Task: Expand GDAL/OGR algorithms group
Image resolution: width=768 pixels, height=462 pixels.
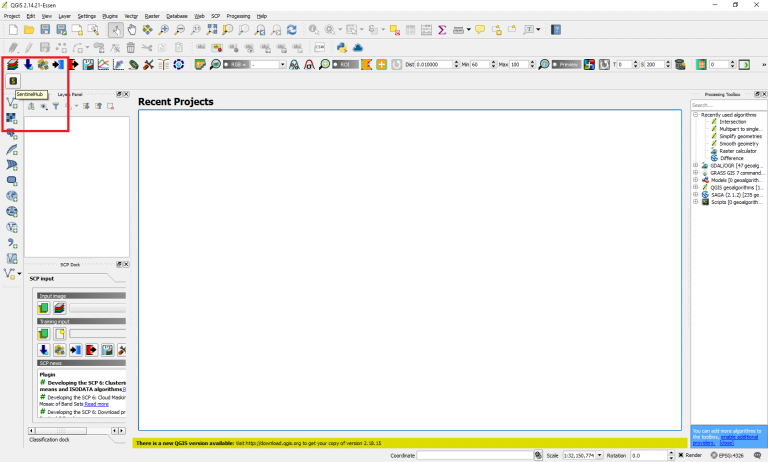Action: (696, 166)
